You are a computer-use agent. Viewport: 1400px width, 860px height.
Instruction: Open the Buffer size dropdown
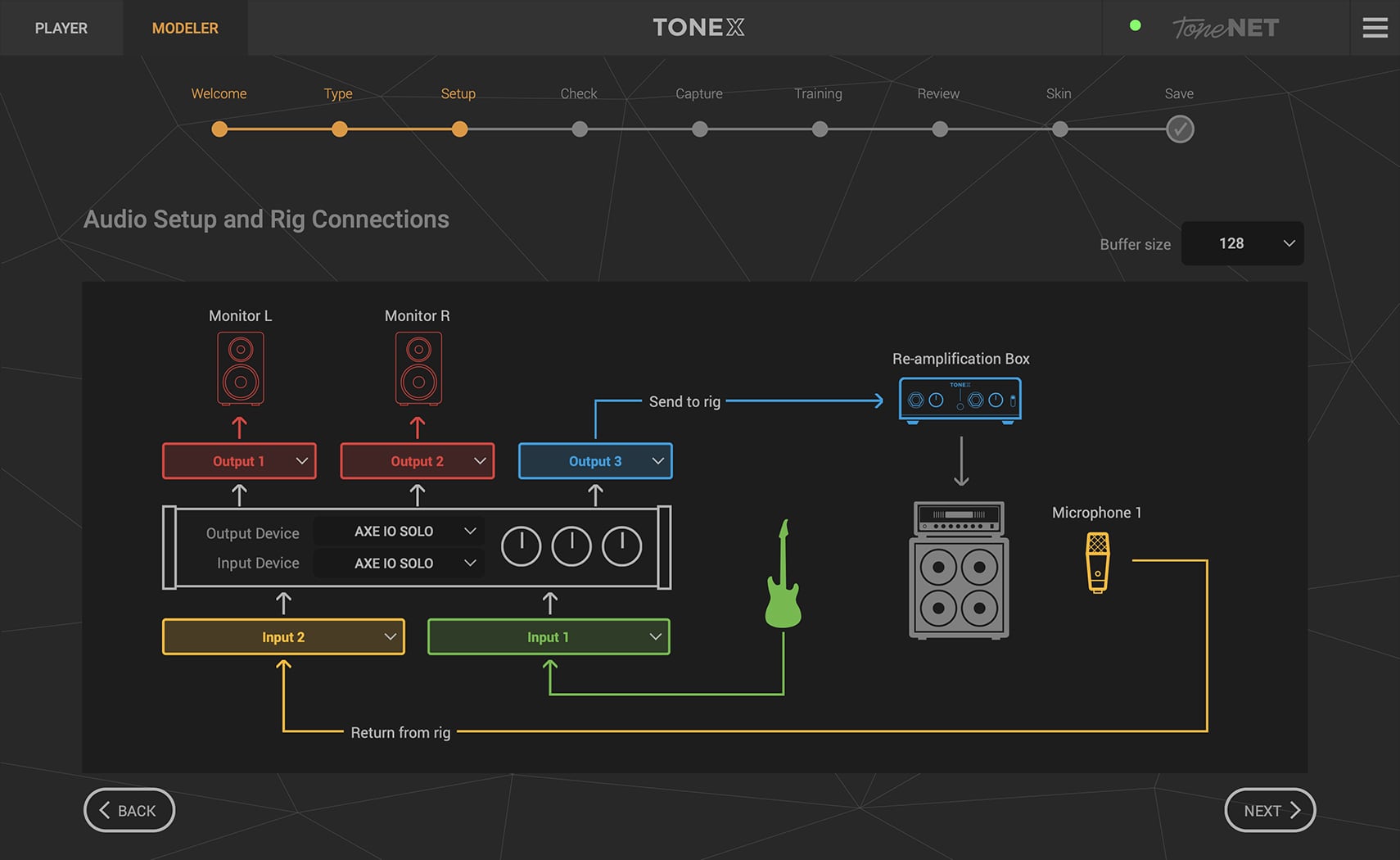point(1242,243)
